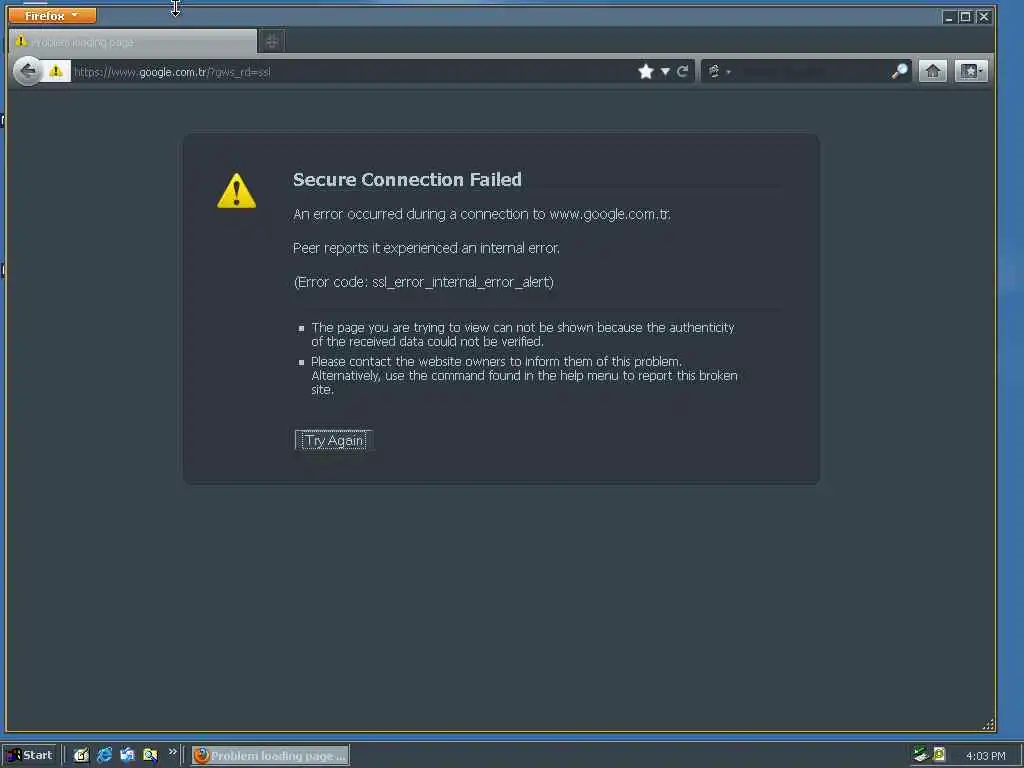1024x768 pixels.
Task: Click the error code ssl_error_internal_error_alert text
Action: click(423, 282)
